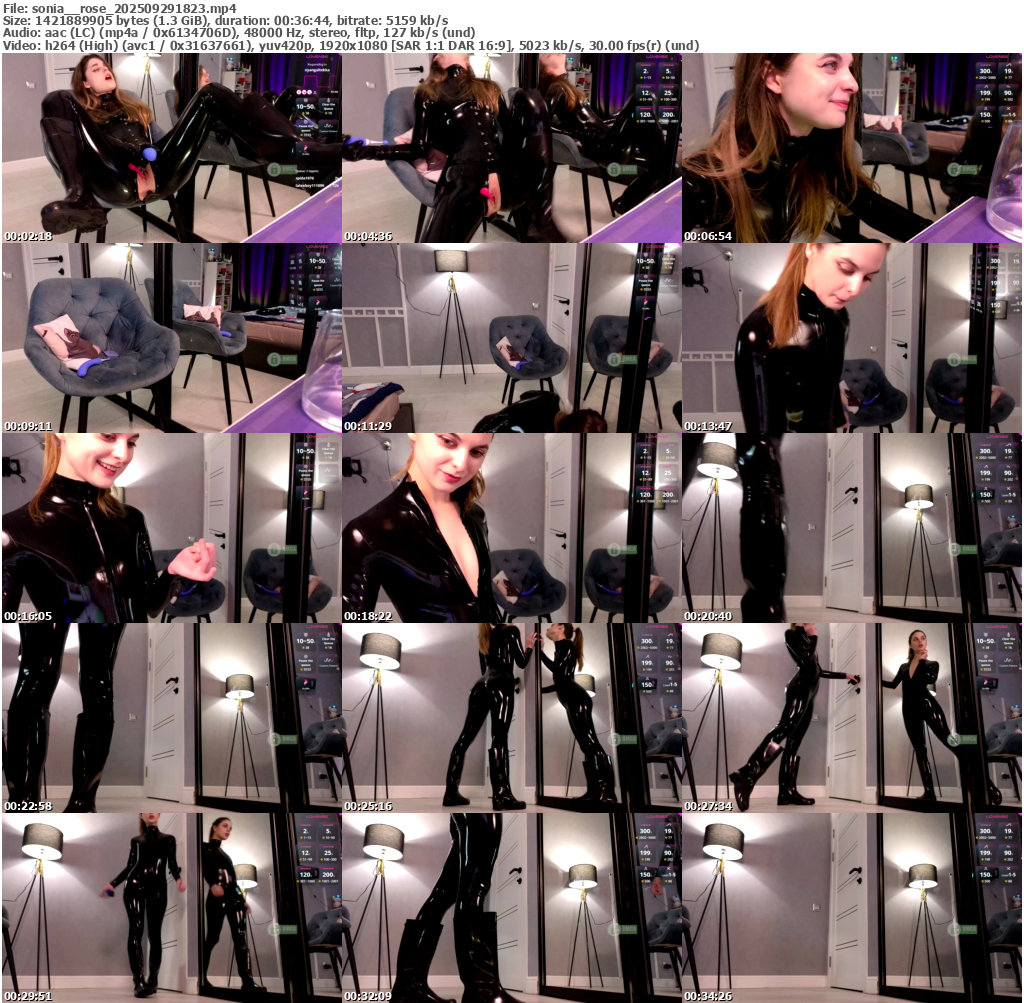Select the frame at 00:13:47
This screenshot has width=1024, height=1003.
(851, 338)
